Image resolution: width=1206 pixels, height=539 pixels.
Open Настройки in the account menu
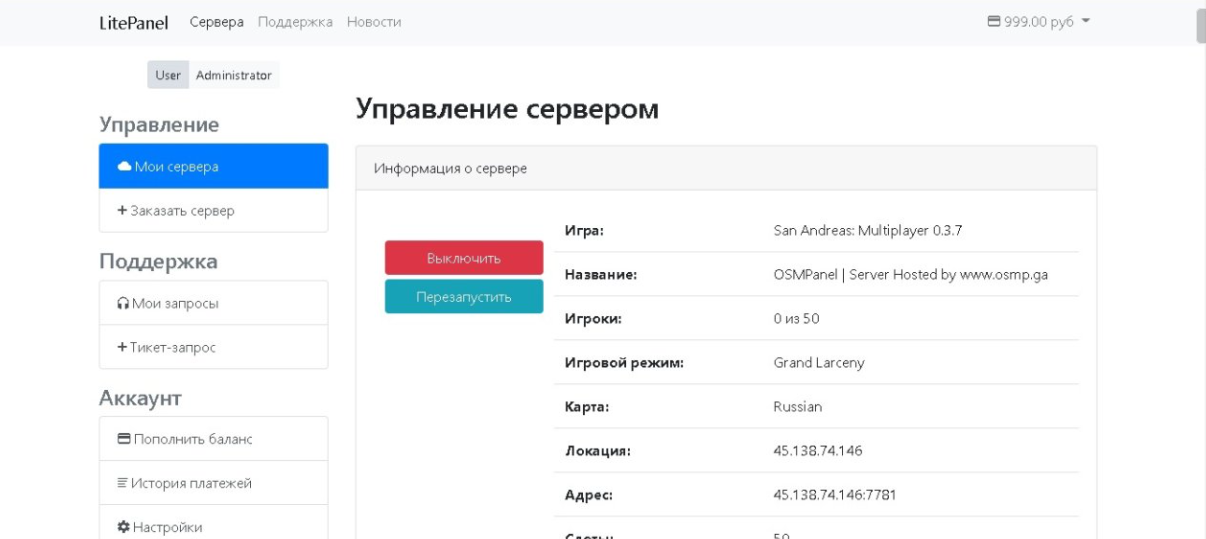click(x=213, y=522)
